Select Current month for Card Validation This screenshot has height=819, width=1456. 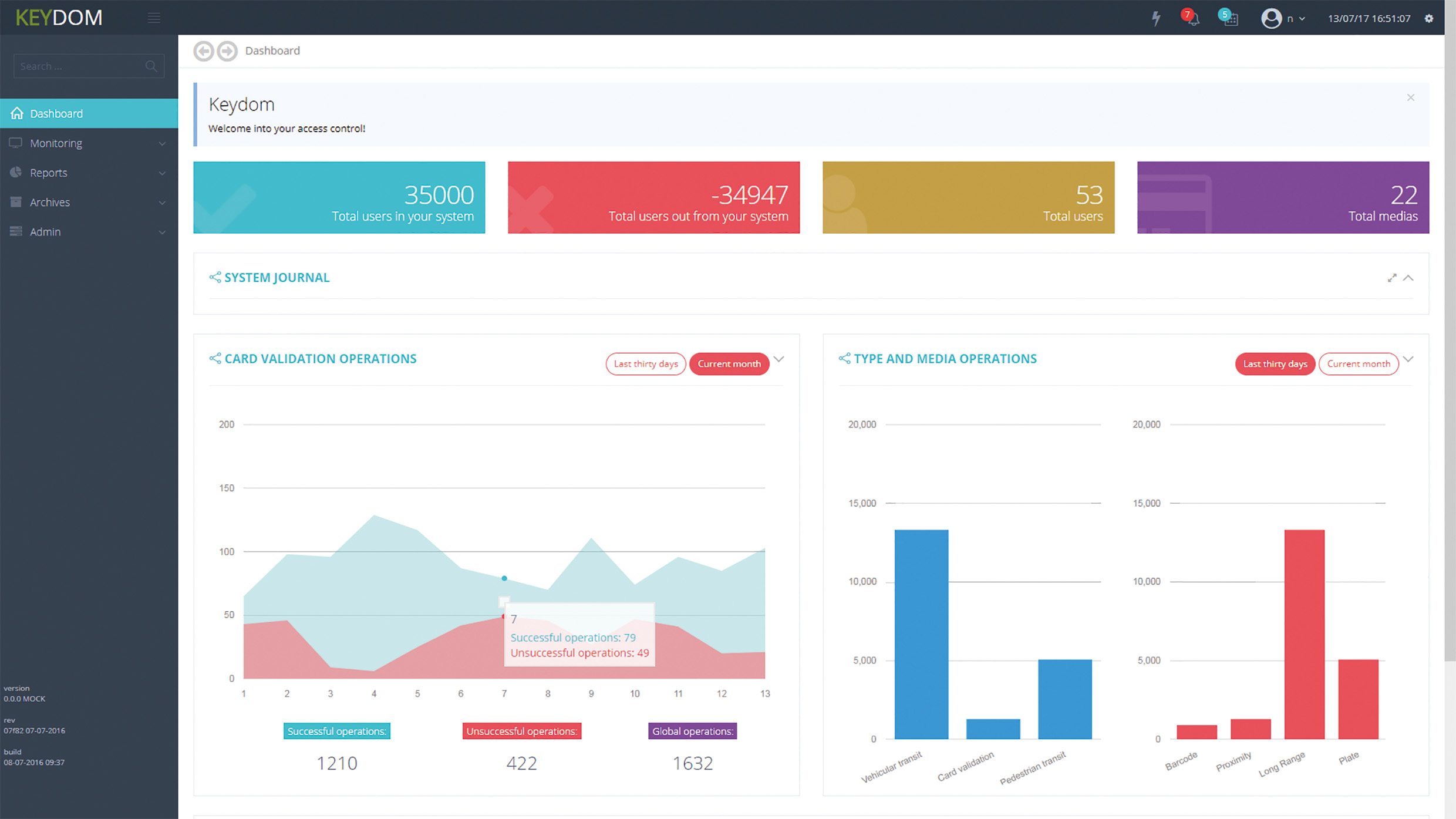point(729,364)
